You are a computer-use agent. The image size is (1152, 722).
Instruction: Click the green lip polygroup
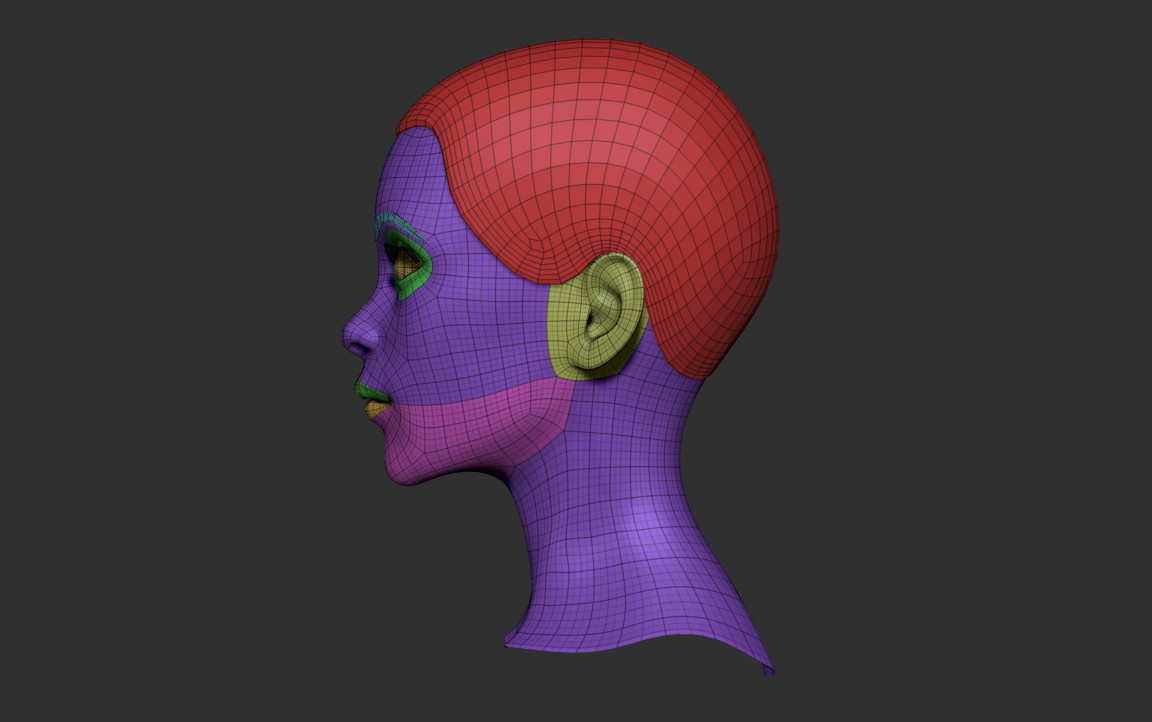(x=372, y=392)
